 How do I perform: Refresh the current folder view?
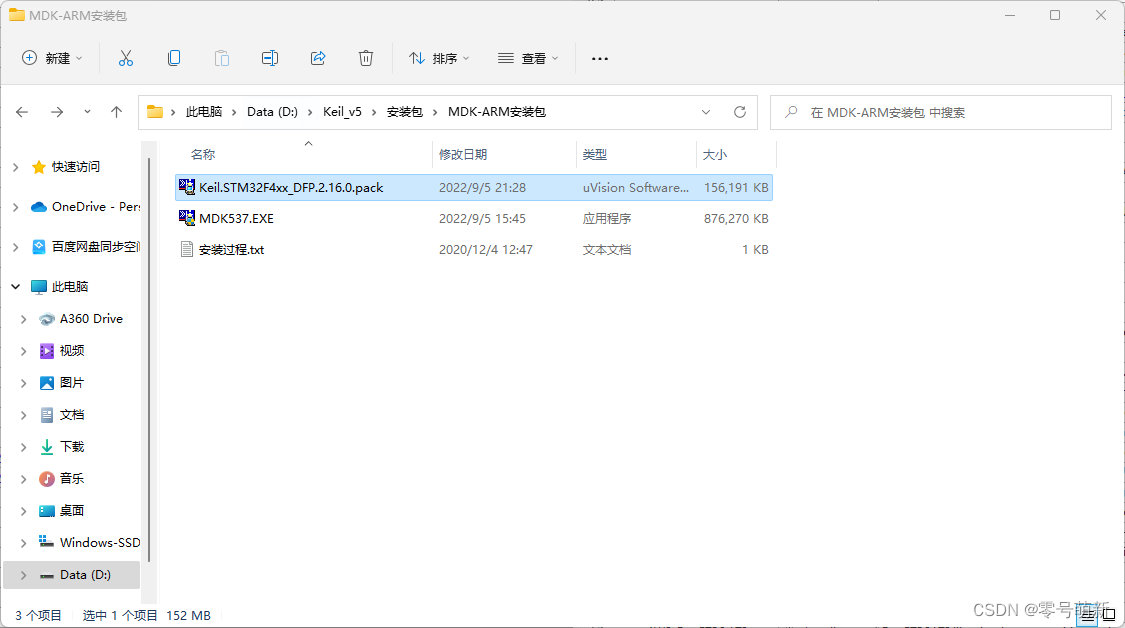[740, 112]
